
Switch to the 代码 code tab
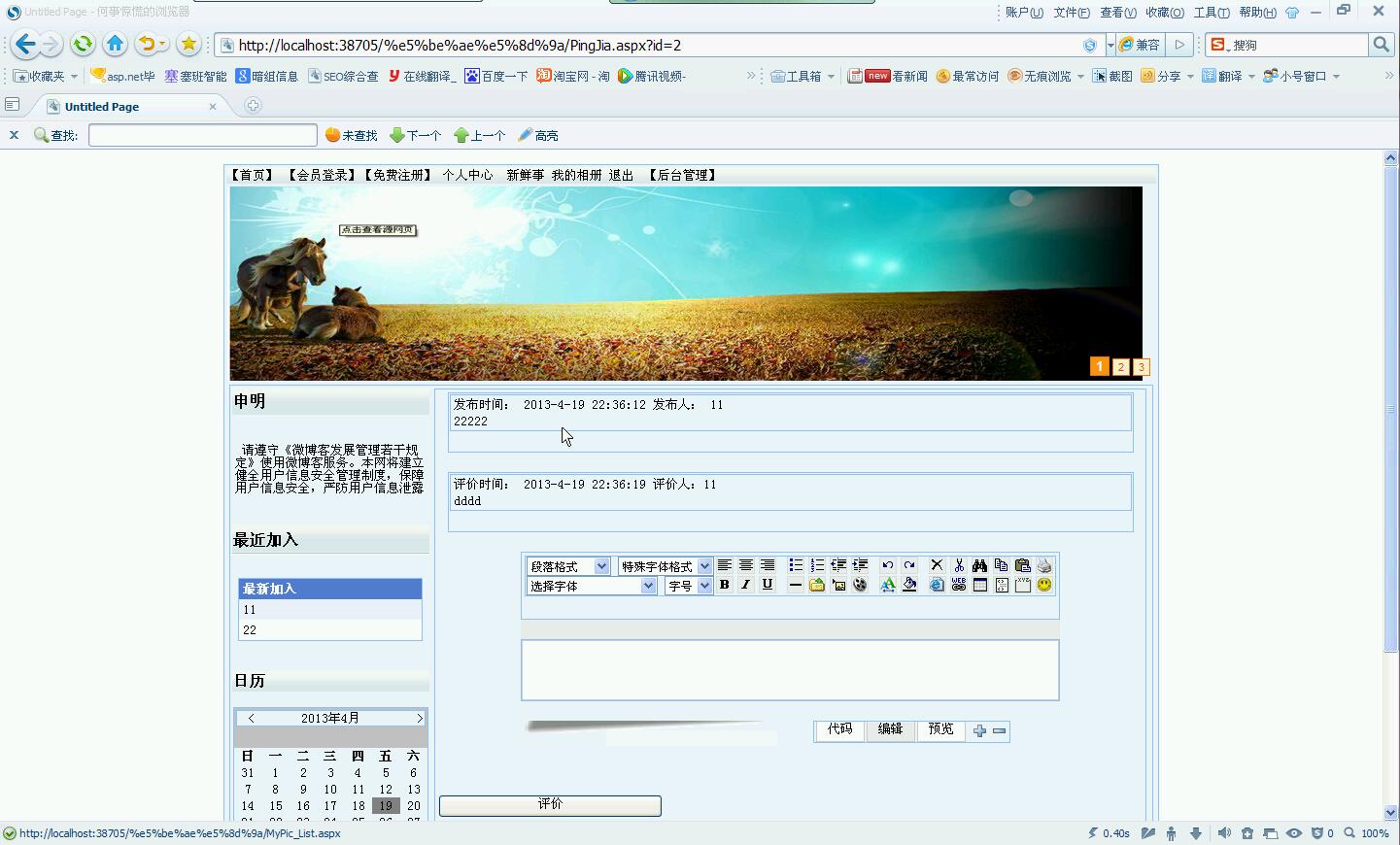click(839, 729)
